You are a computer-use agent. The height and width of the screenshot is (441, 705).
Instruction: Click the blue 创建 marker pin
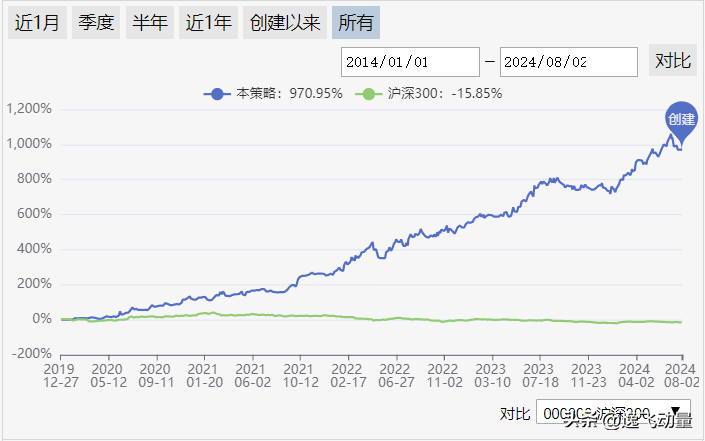(681, 123)
